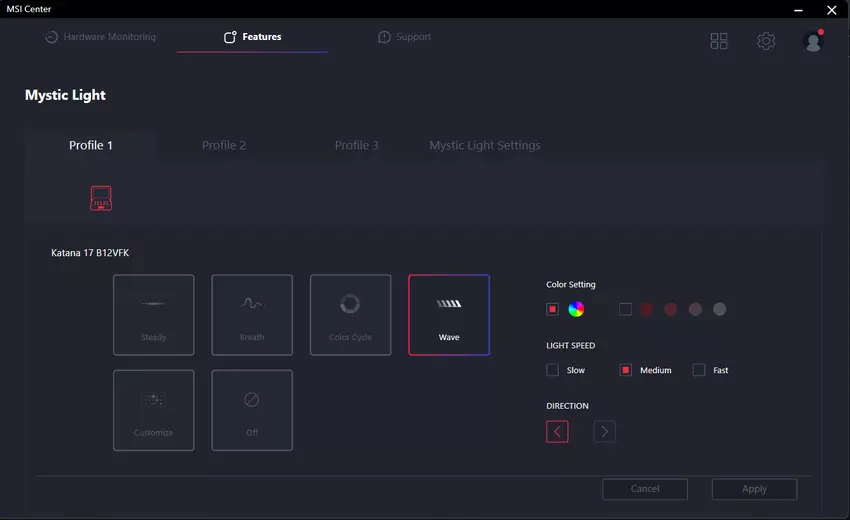Toggle the Medium light speed checkbox

coord(626,370)
